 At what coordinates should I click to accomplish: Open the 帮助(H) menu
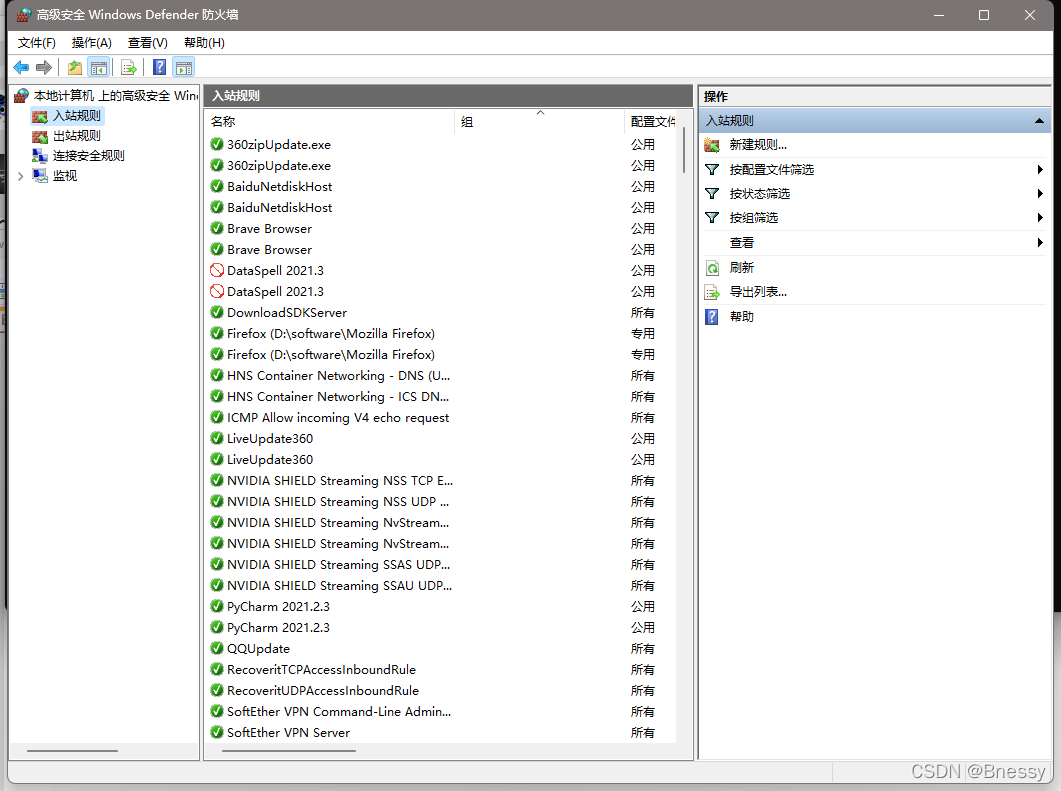204,43
